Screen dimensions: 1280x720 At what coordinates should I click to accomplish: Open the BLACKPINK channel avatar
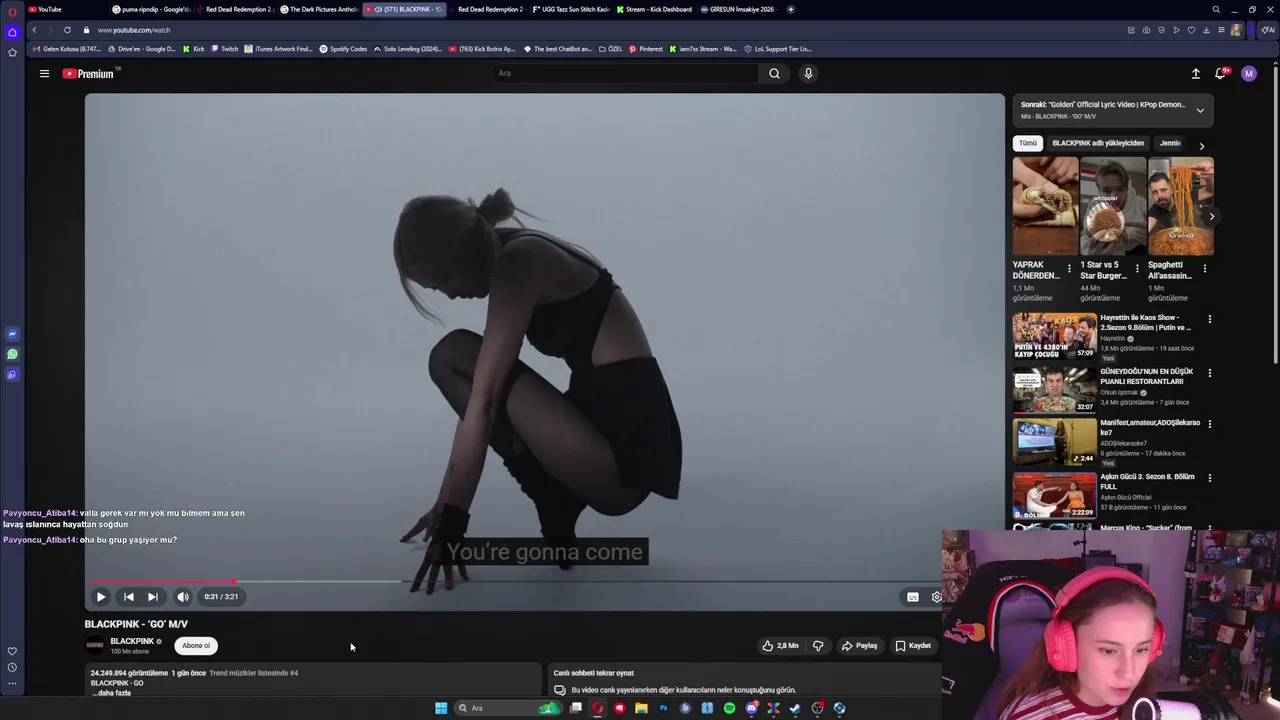tap(95, 646)
